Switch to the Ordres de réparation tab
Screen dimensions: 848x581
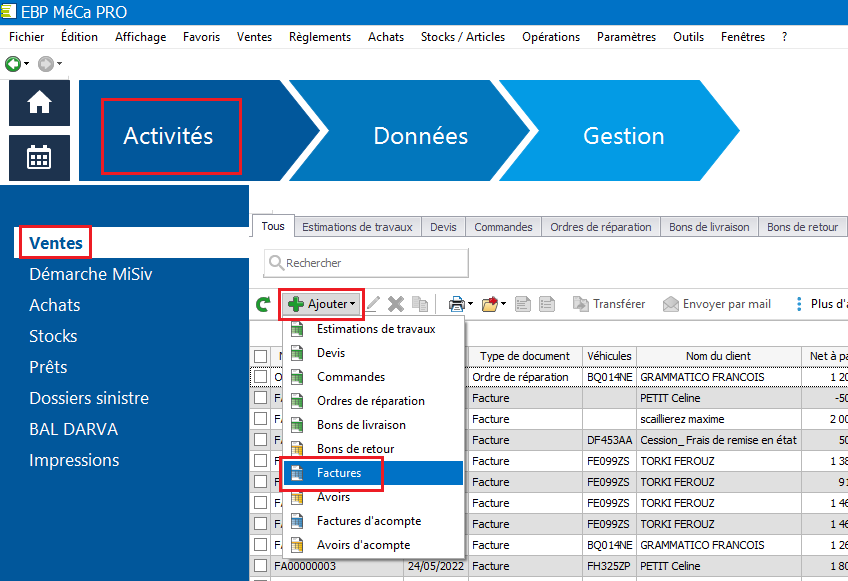[x=601, y=227]
